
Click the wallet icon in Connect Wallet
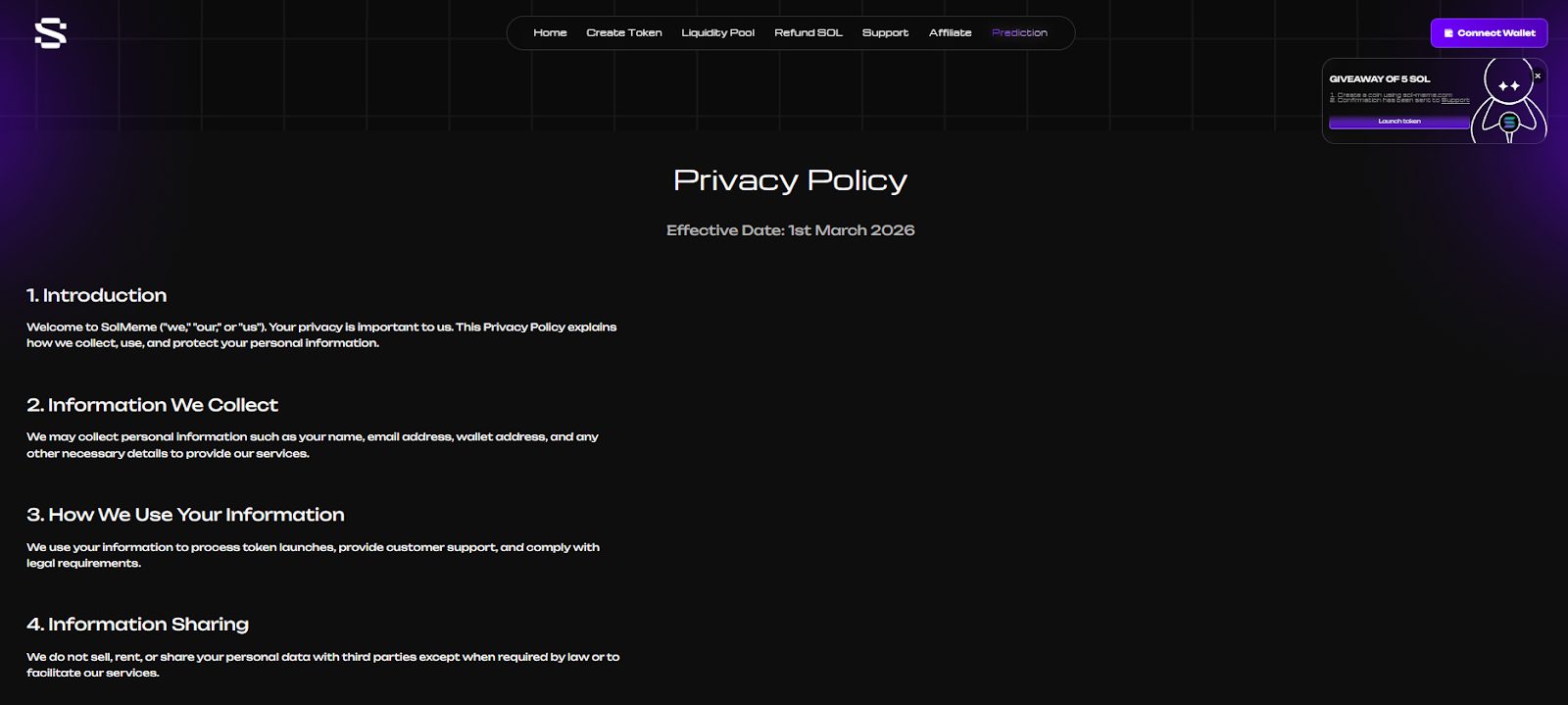(1448, 33)
